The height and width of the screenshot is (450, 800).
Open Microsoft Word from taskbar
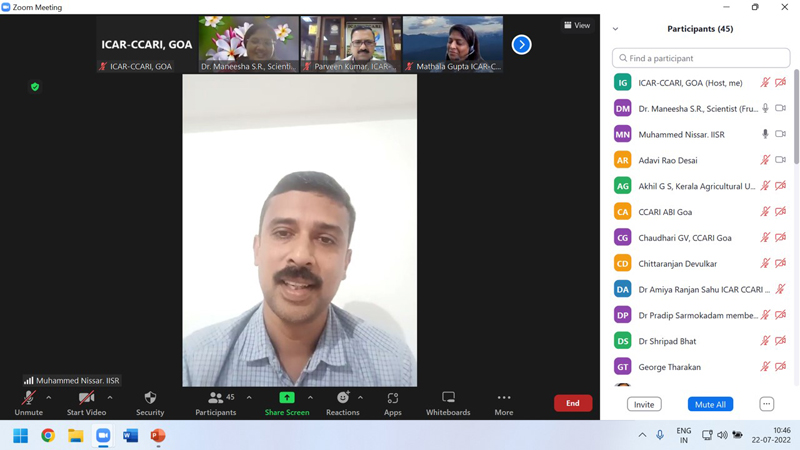click(x=131, y=436)
